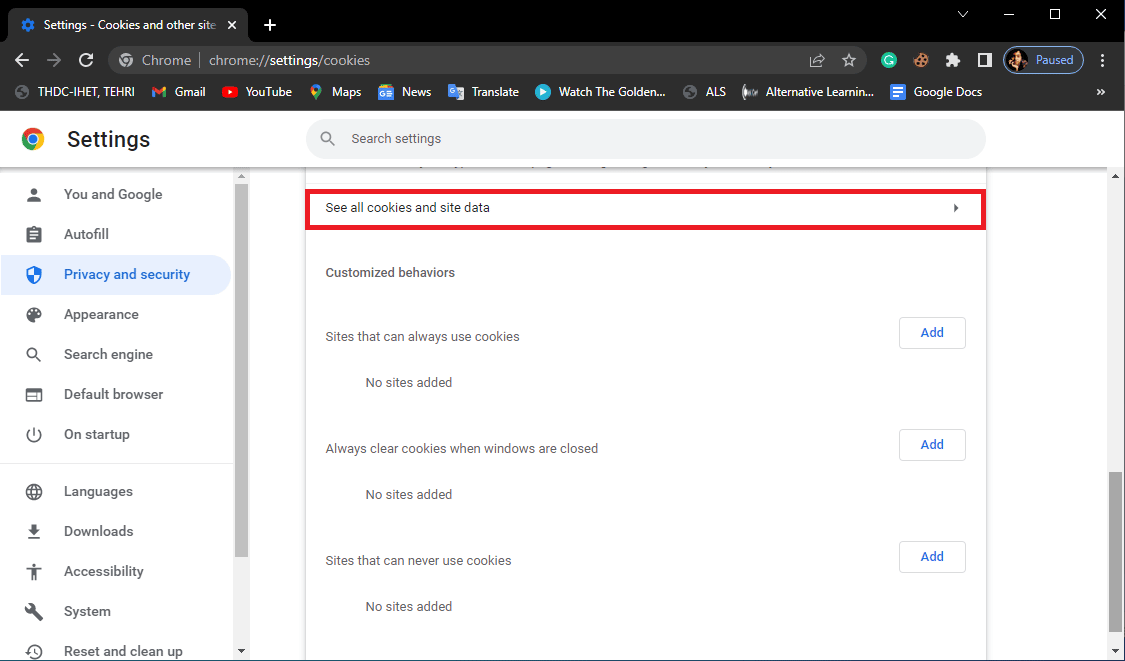Bookmark this tab with the star icon
Image resolution: width=1125 pixels, height=661 pixels.
849,60
